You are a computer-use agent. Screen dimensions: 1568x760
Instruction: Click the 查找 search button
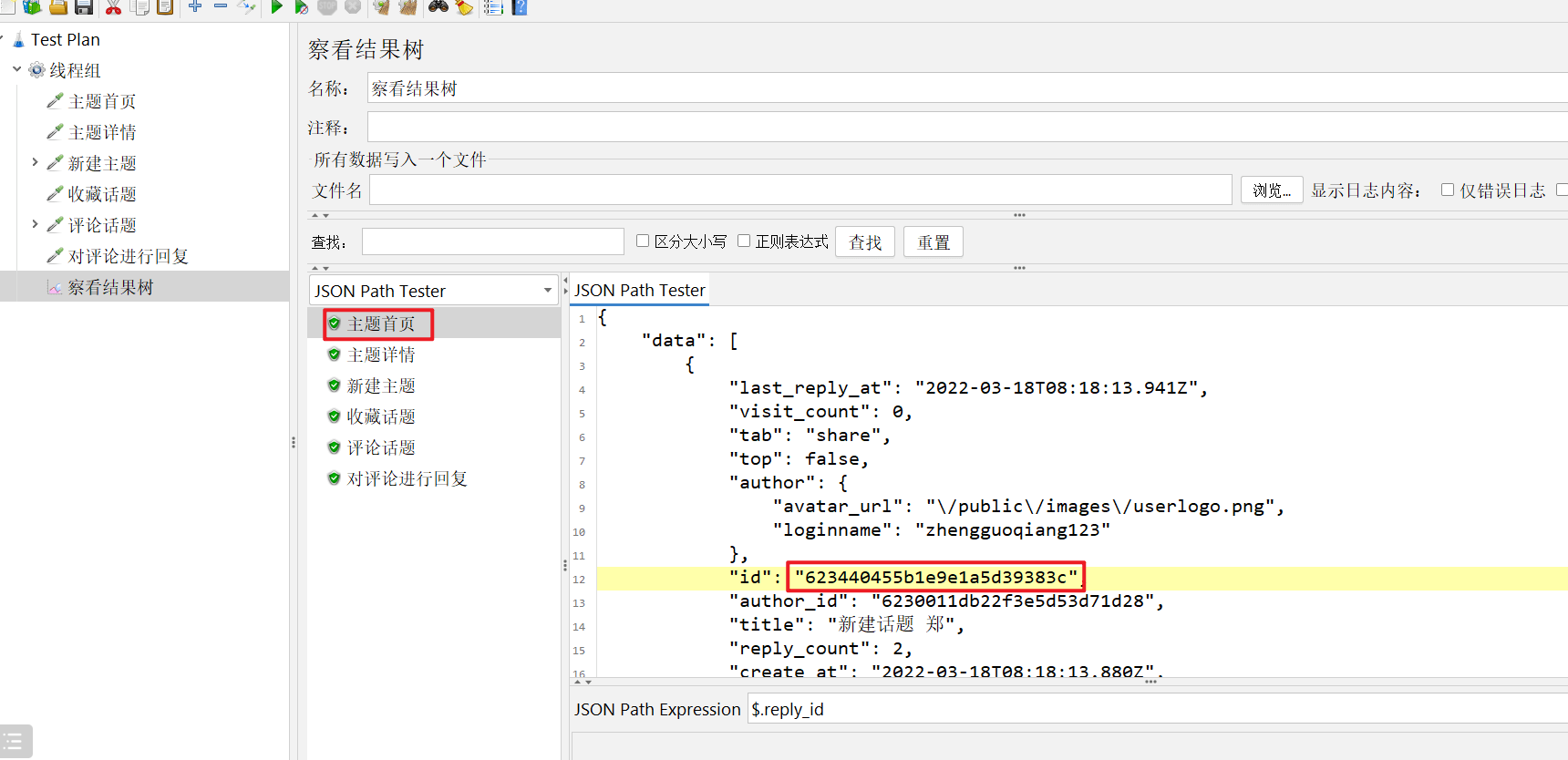pos(865,242)
